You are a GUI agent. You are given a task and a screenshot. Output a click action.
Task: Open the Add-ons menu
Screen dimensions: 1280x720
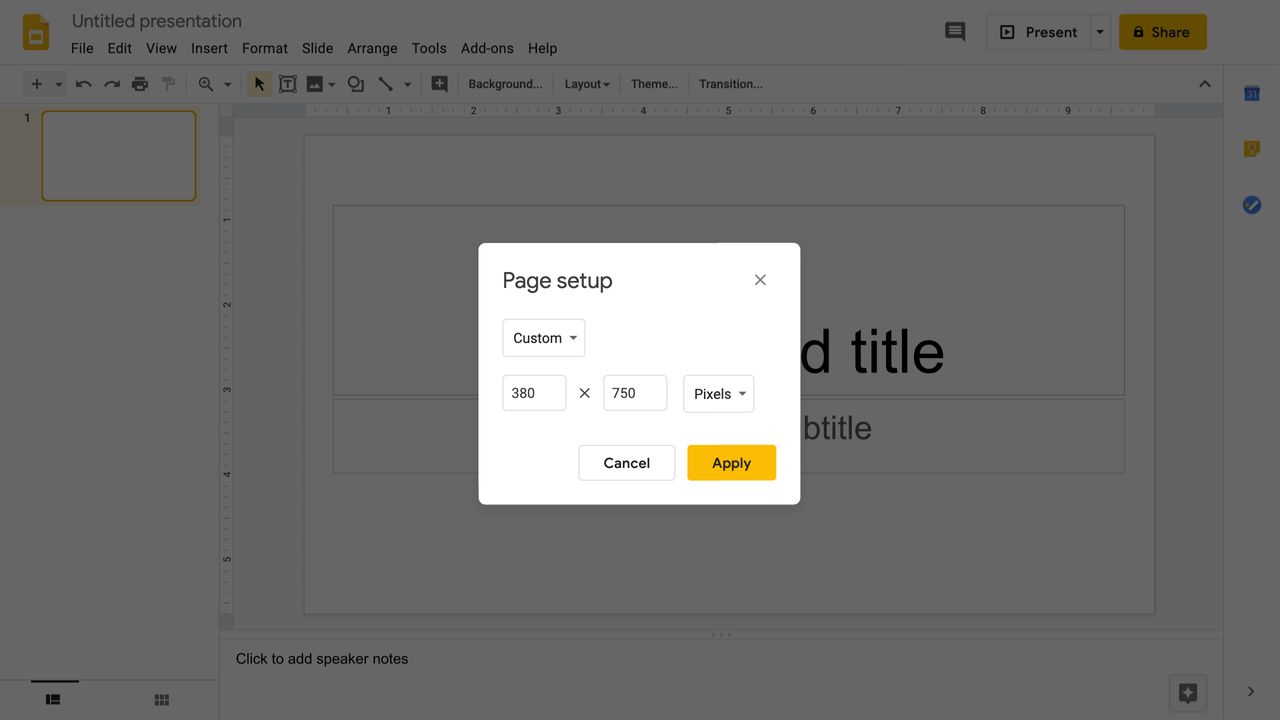tap(487, 48)
